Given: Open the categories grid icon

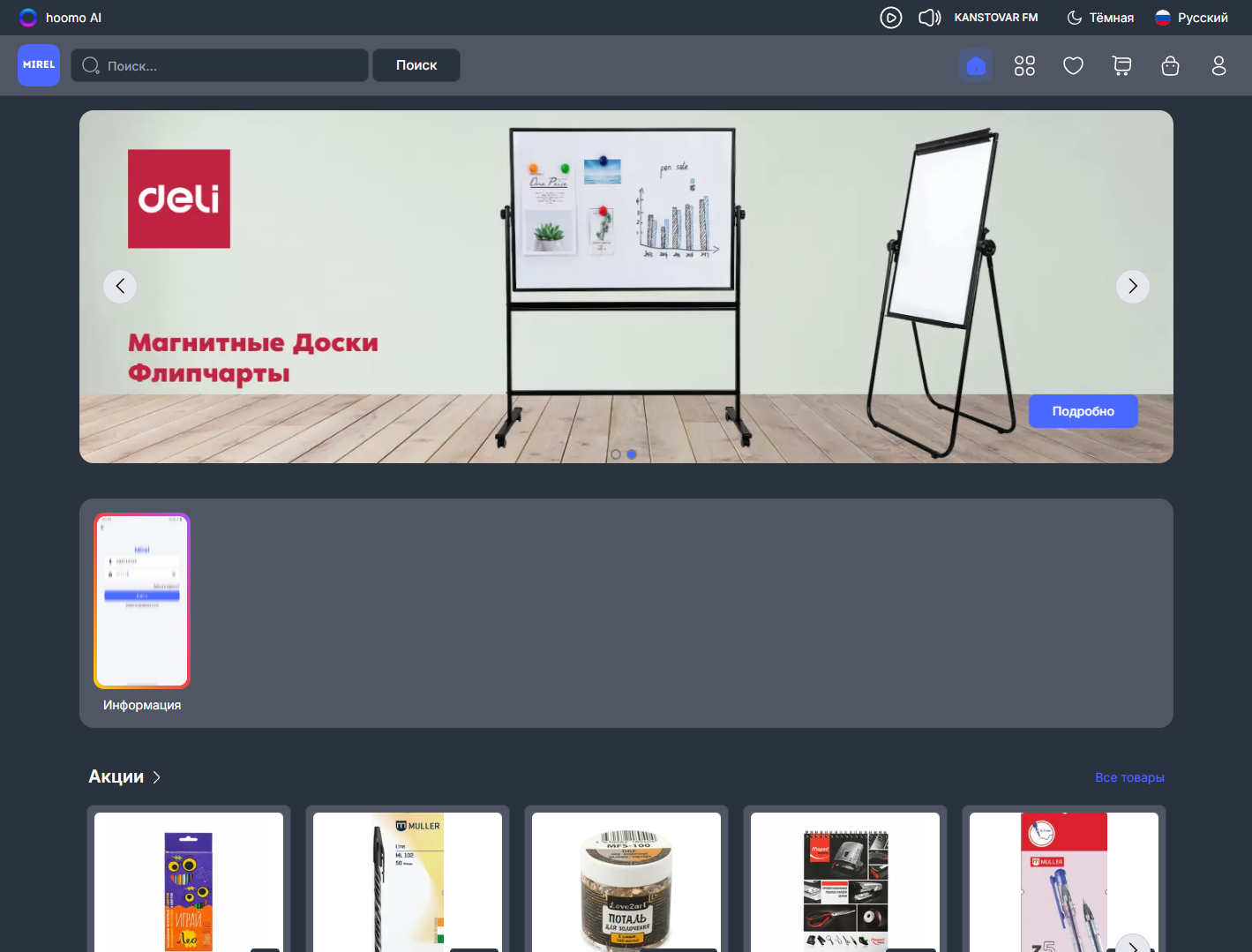Looking at the screenshot, I should tap(1024, 65).
